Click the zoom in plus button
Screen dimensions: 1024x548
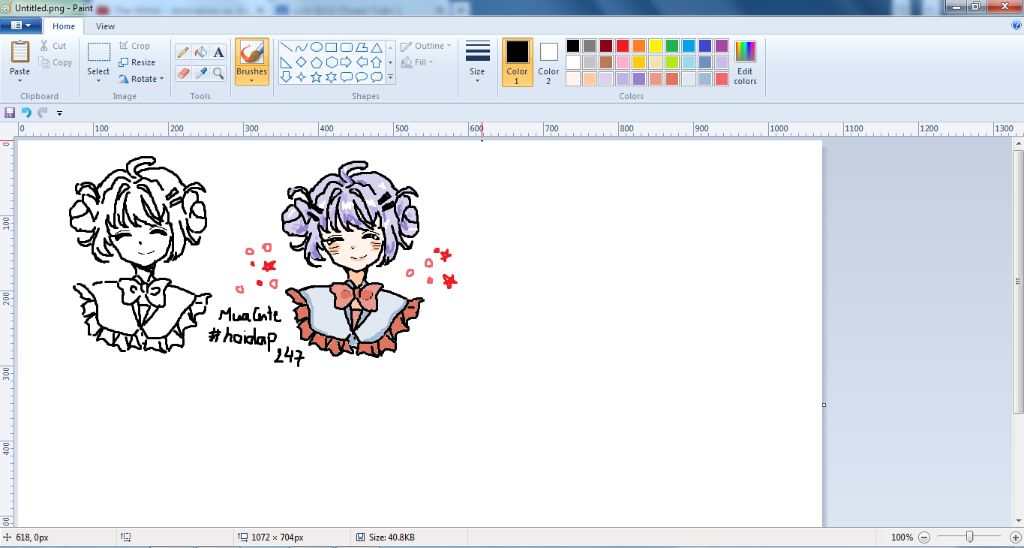1014,538
